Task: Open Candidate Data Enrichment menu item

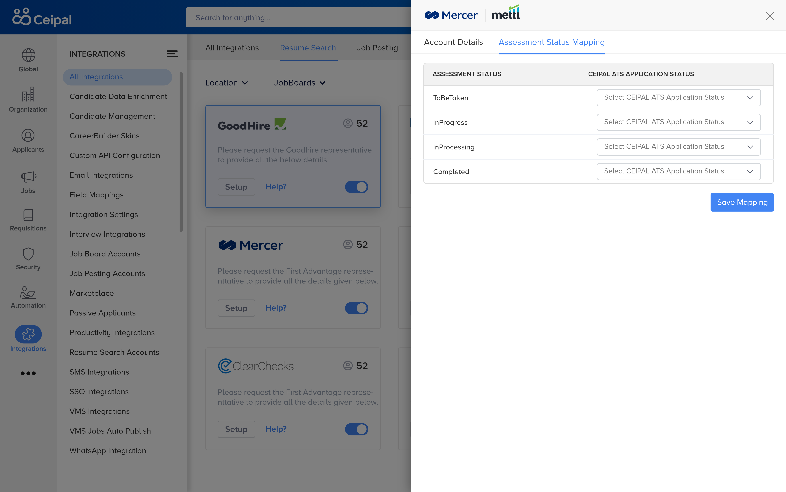Action: (x=118, y=96)
